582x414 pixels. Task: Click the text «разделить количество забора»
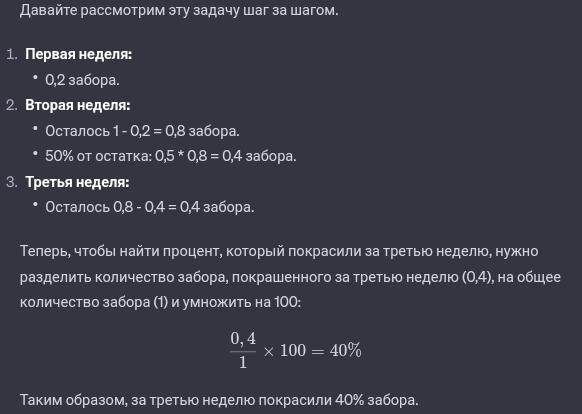click(124, 277)
